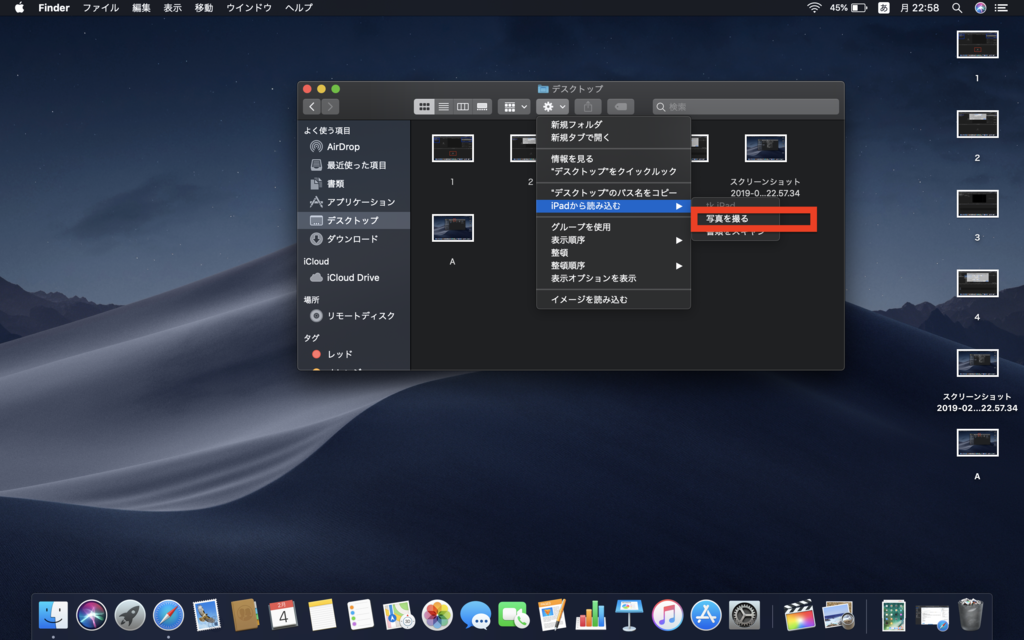The image size is (1024, 640).
Task: Switch Finder to list view
Action: coord(443,106)
